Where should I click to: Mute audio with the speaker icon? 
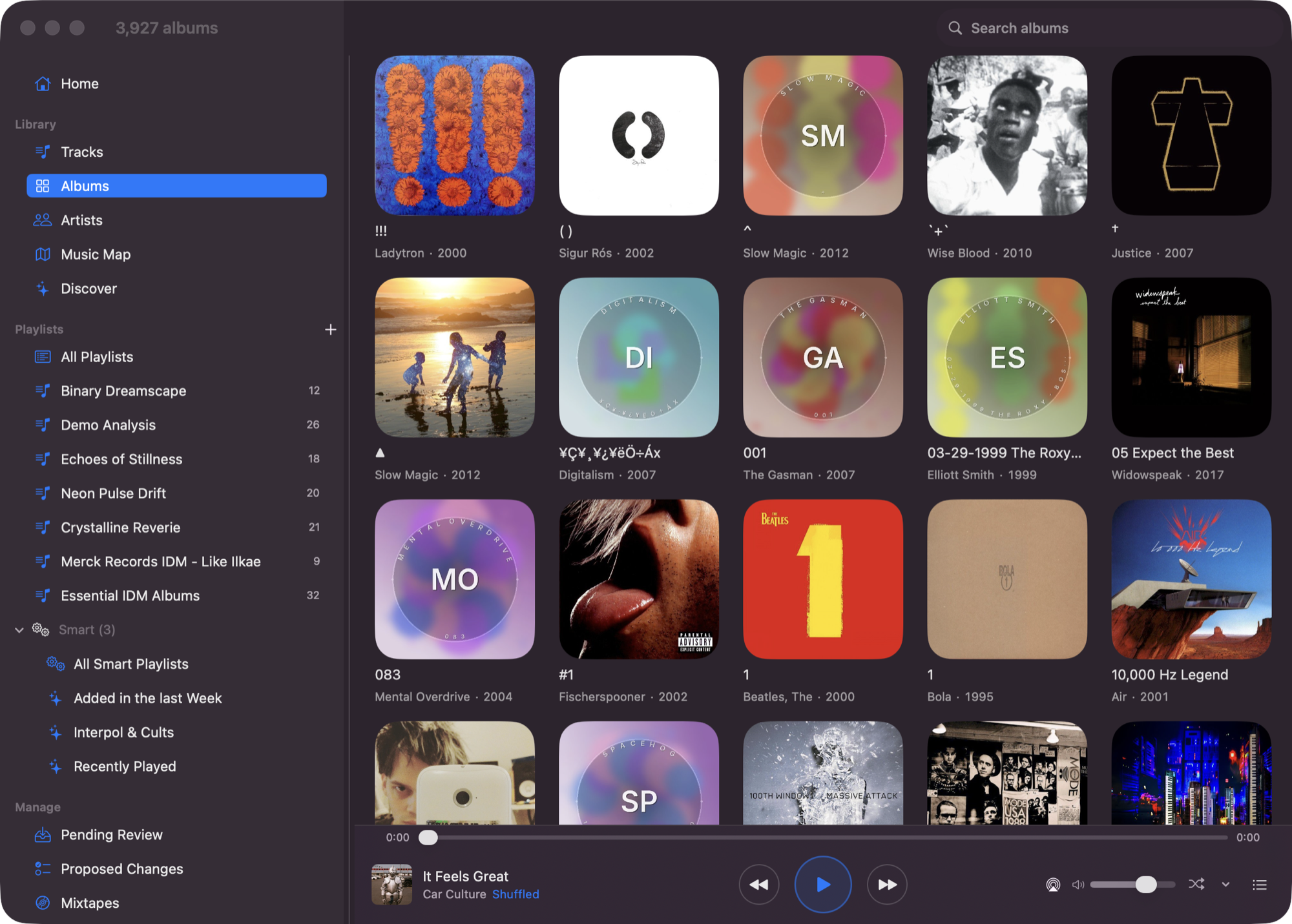1078,885
